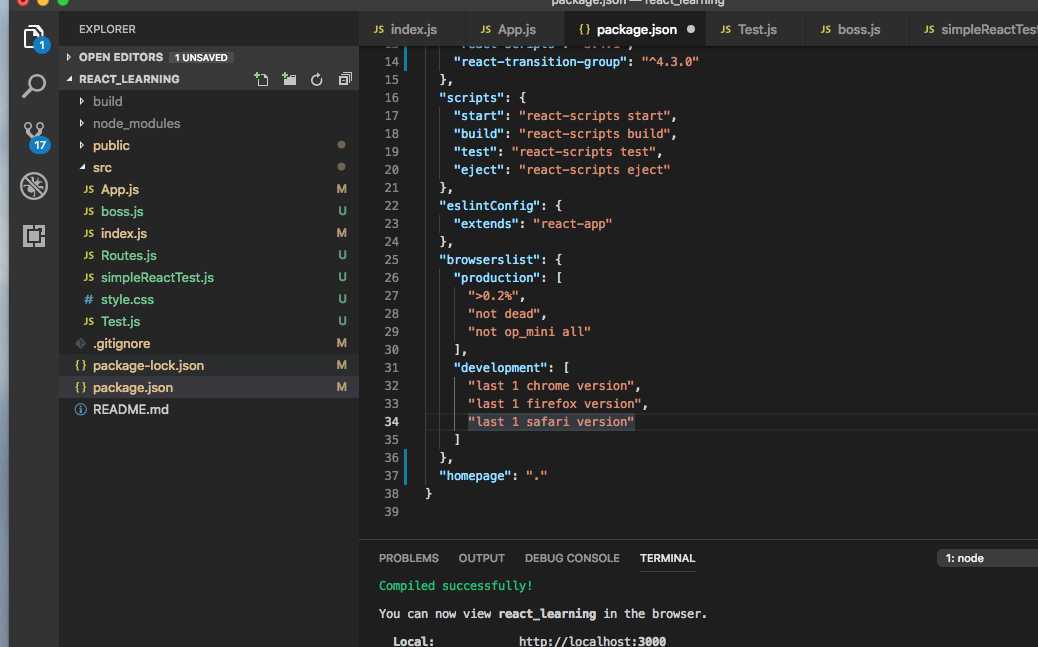The height and width of the screenshot is (647, 1038).
Task: Click the 1 UNSAVED badge
Action: click(201, 58)
